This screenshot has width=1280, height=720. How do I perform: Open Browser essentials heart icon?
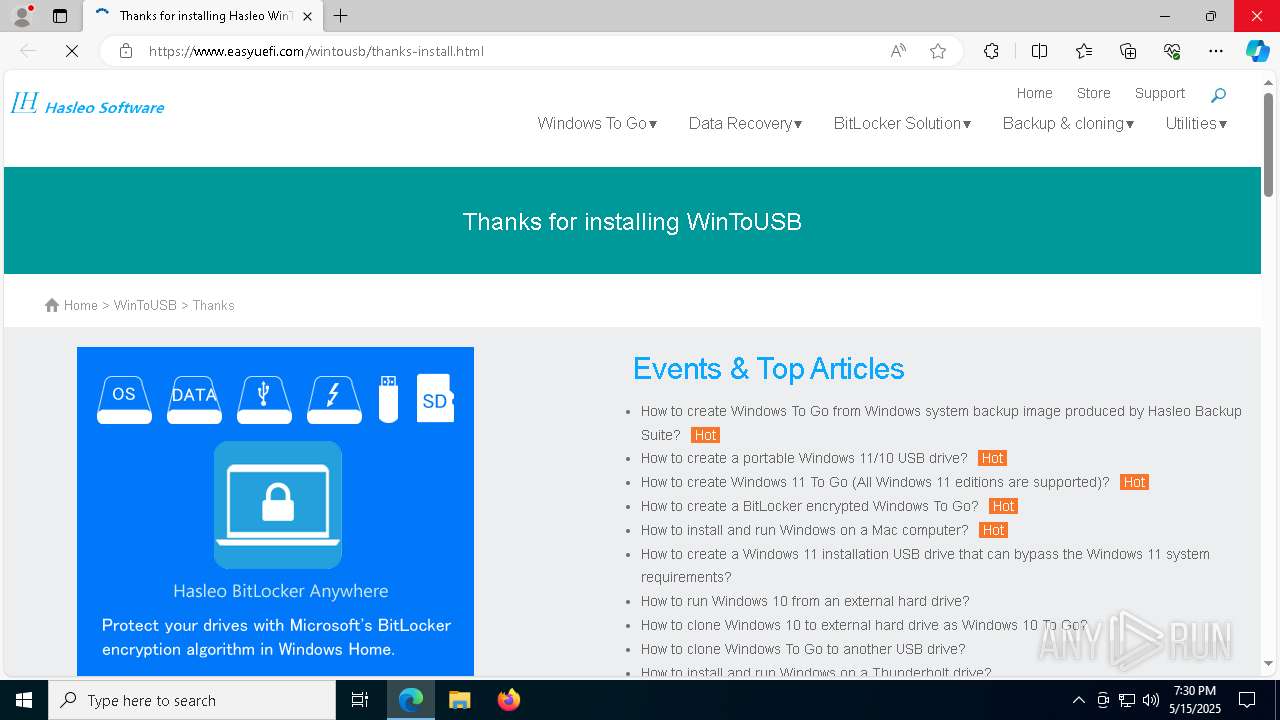point(1172,51)
